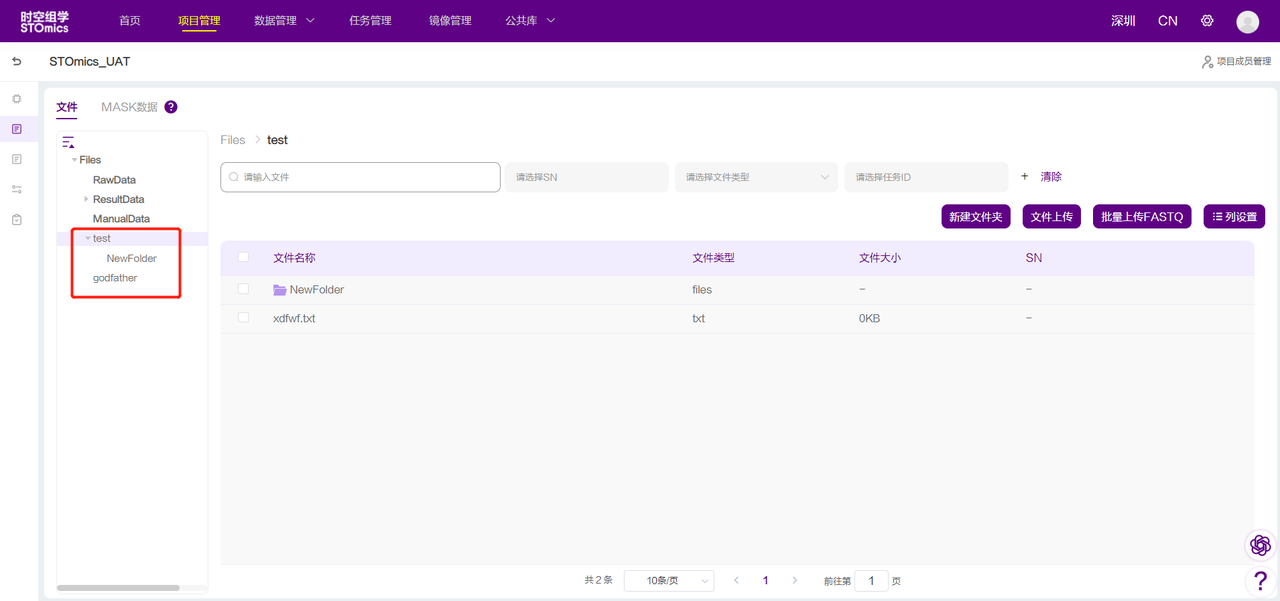Click the plus icon to add a filter
The width and height of the screenshot is (1280, 601).
[1024, 177]
